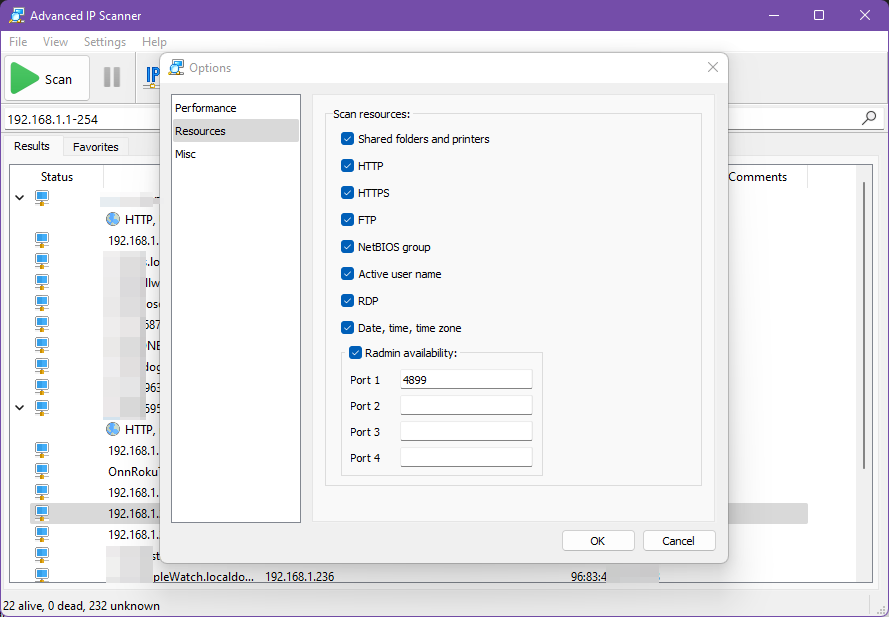
Task: Start scan with green Scan button
Action: tap(46, 78)
